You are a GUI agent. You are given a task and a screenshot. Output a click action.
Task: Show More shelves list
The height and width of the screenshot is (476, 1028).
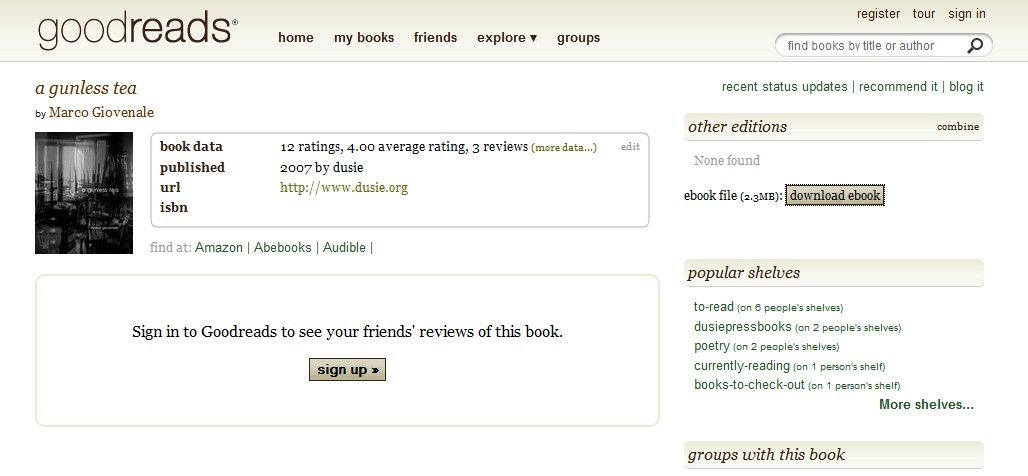point(926,405)
